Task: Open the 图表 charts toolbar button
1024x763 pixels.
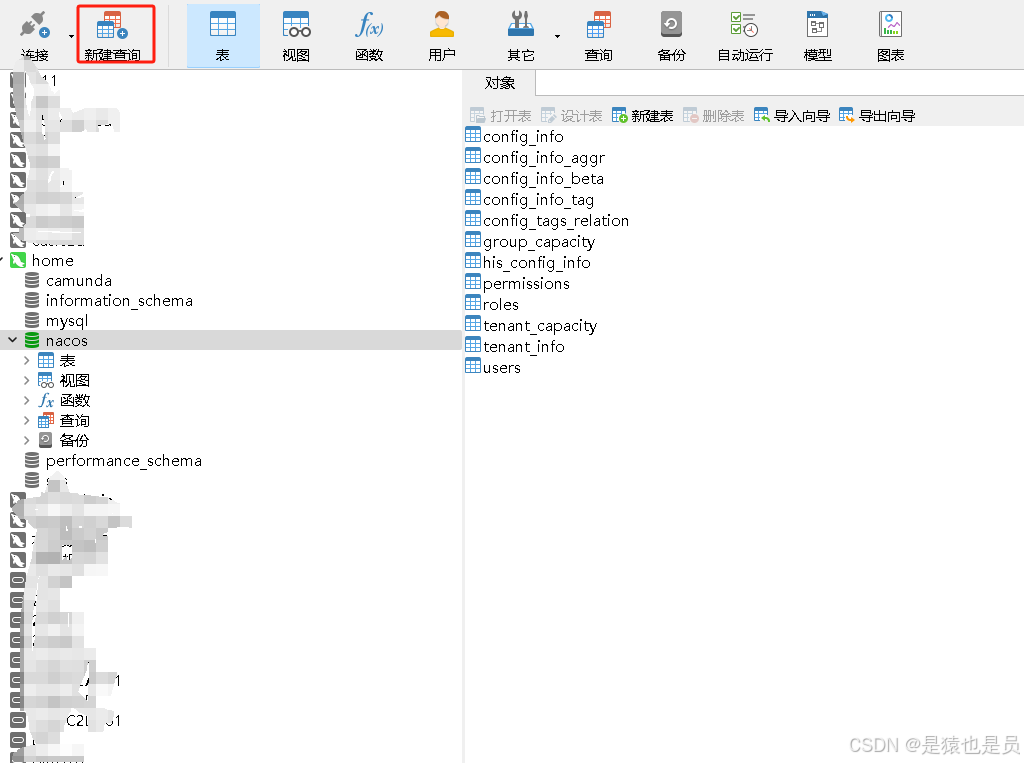Action: [891, 35]
